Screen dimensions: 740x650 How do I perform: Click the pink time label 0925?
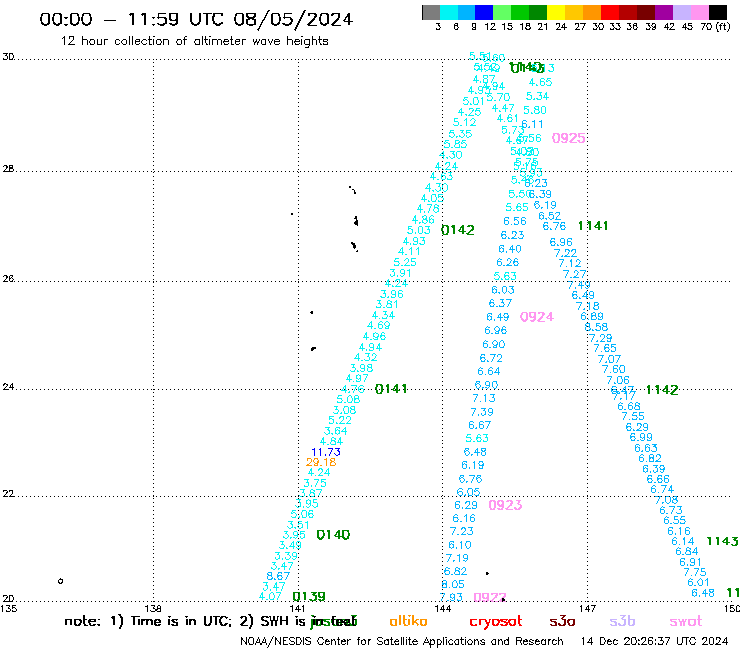tap(568, 138)
